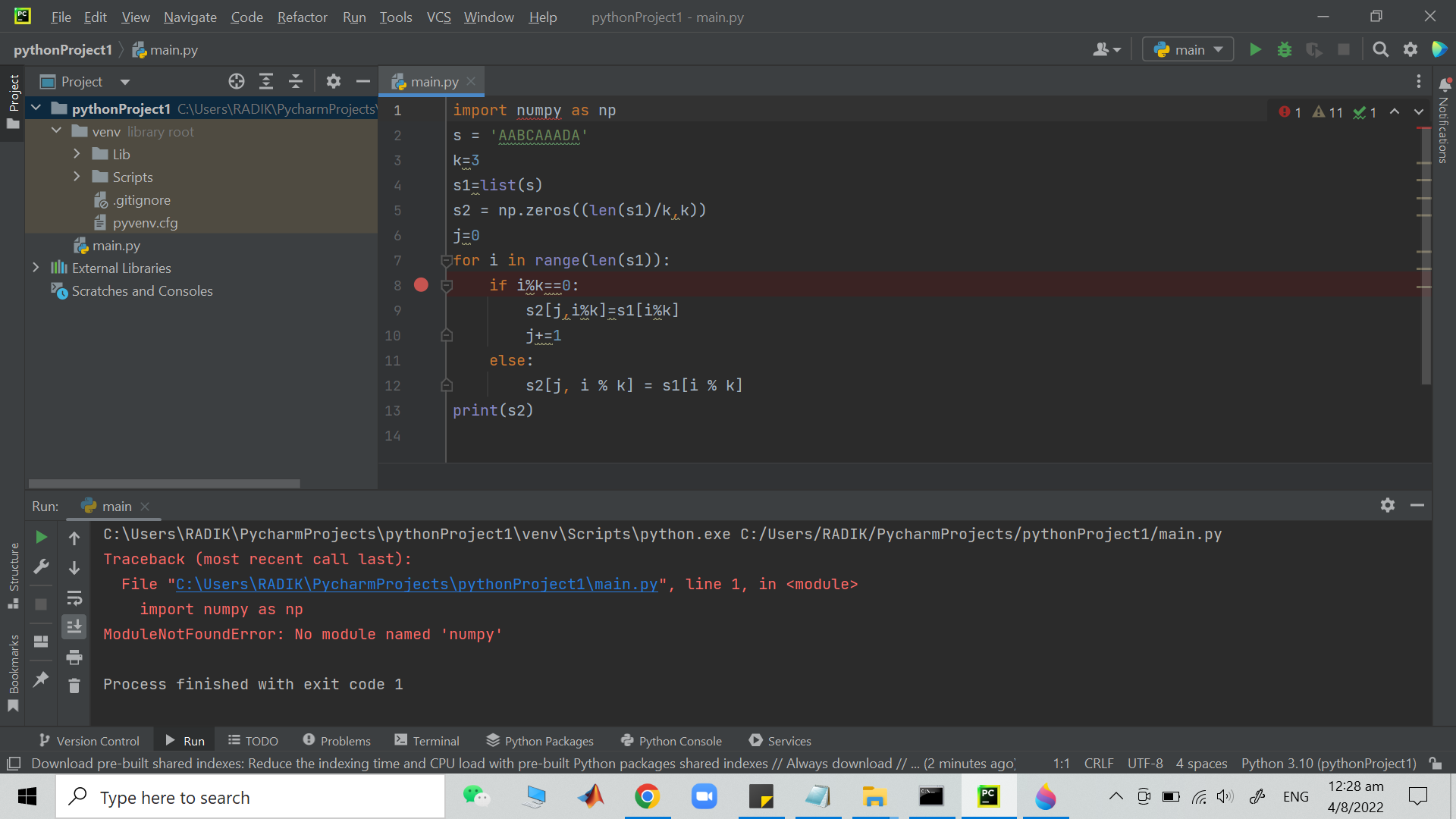Expand the External Libraries tree item
Viewport: 1456px width, 819px height.
(36, 267)
